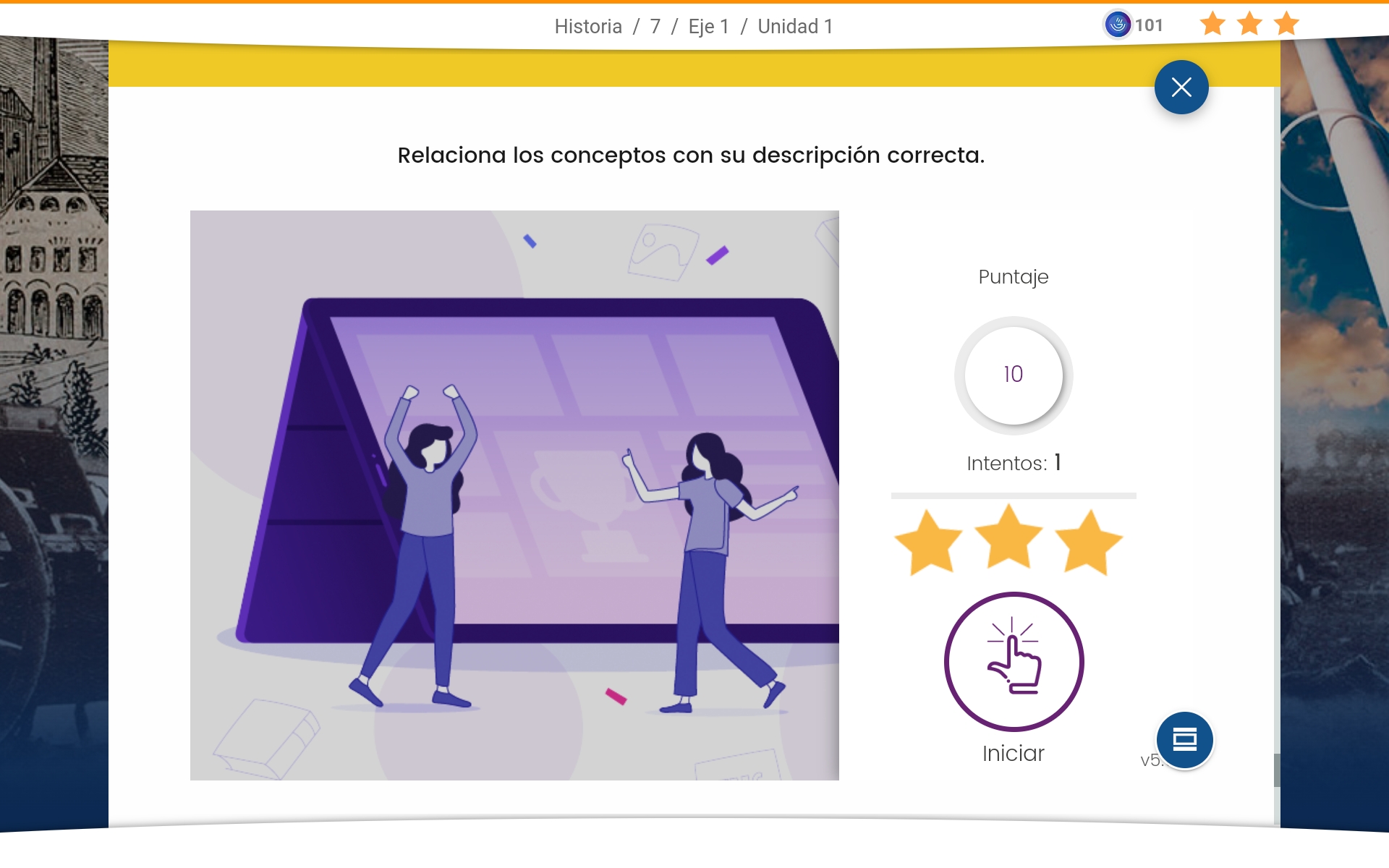Viewport: 1389px width, 868px height.
Task: Click the vertical scrollbar thumb at right
Action: coord(1277,770)
